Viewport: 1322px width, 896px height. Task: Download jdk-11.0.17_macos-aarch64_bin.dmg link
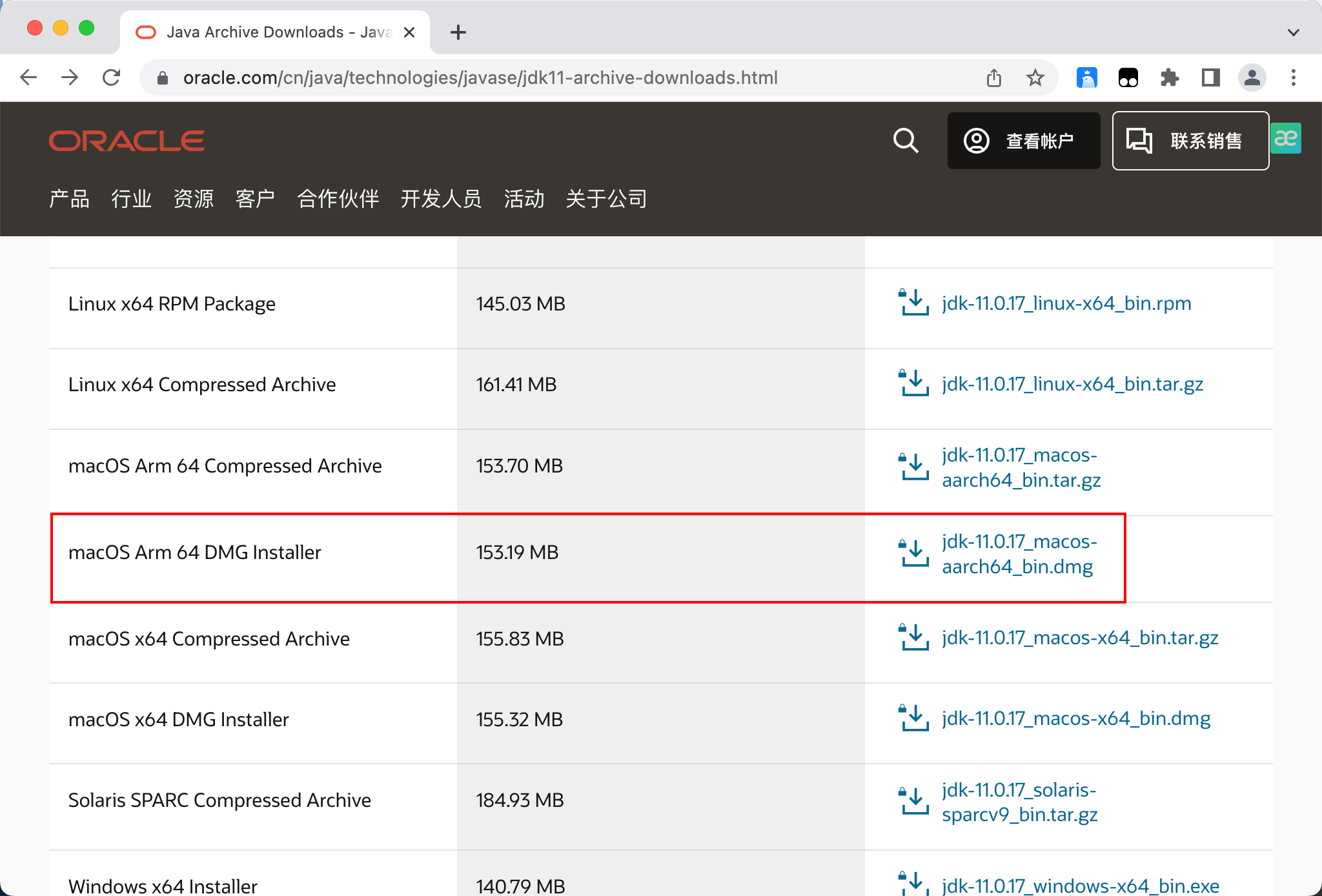tap(1019, 554)
